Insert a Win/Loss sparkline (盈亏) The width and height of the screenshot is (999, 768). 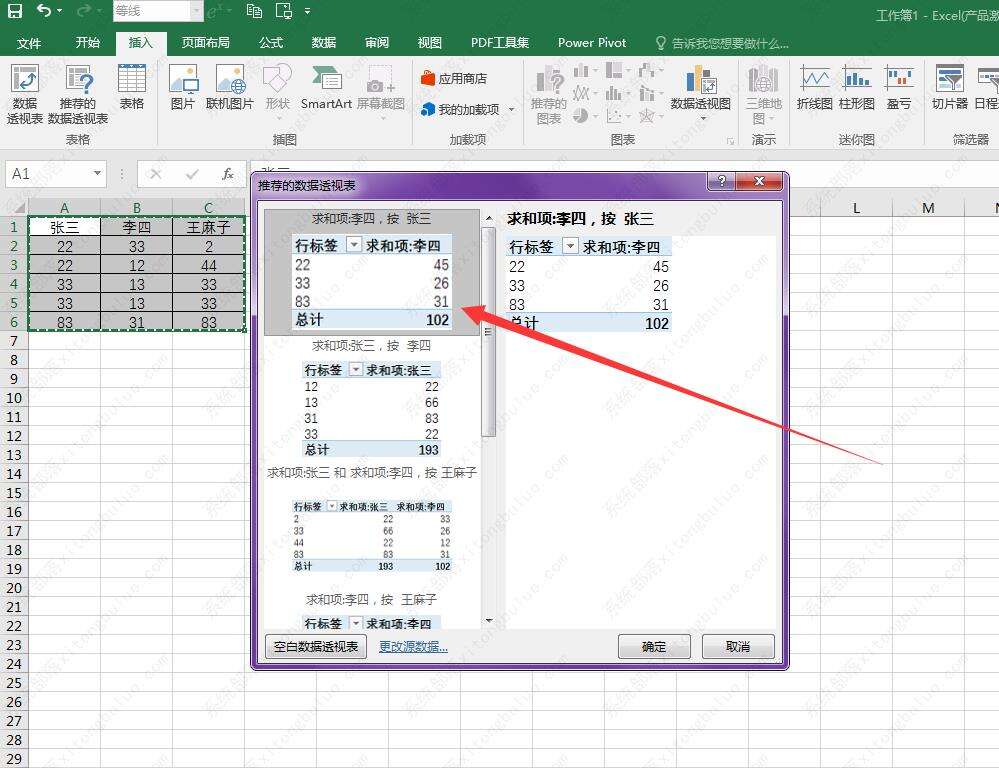coord(899,88)
